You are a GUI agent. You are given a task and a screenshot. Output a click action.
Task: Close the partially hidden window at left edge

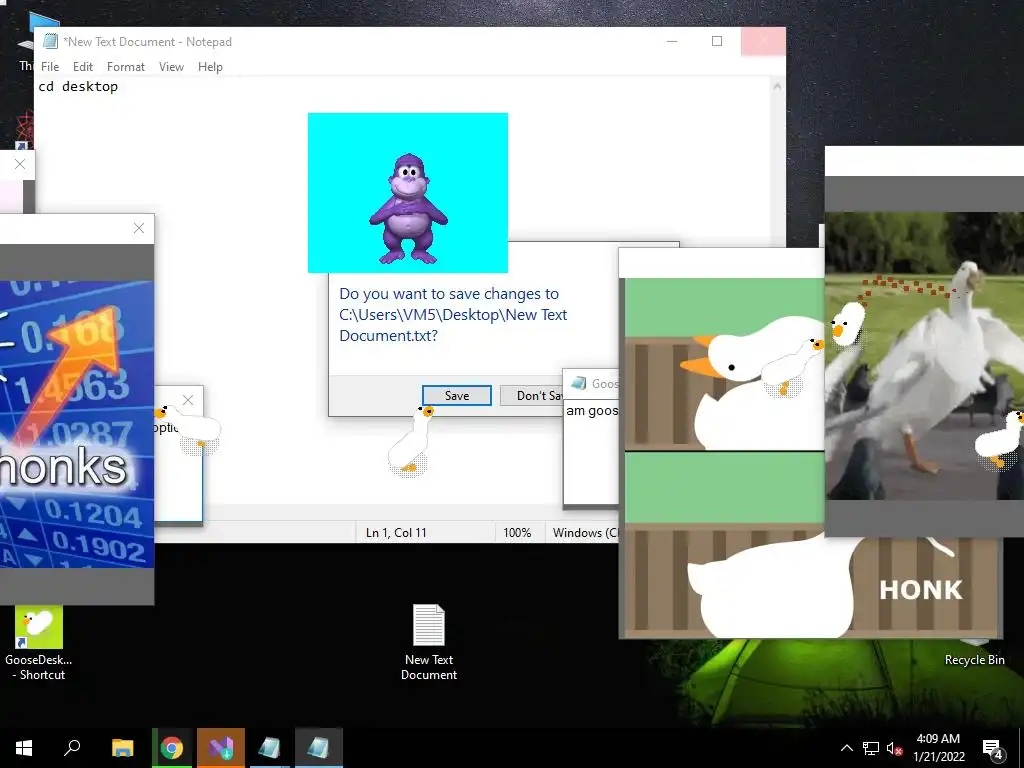20,164
